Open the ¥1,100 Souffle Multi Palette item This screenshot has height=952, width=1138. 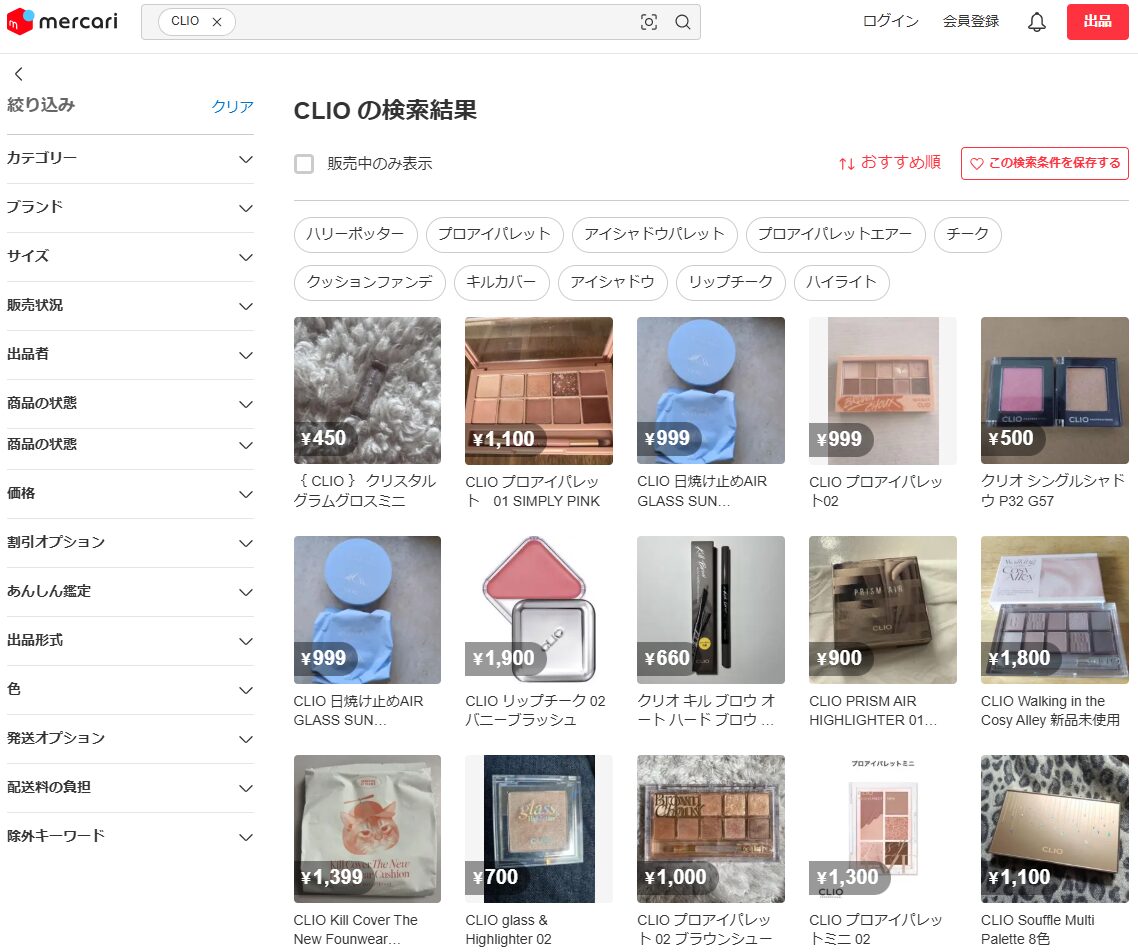click(1055, 852)
